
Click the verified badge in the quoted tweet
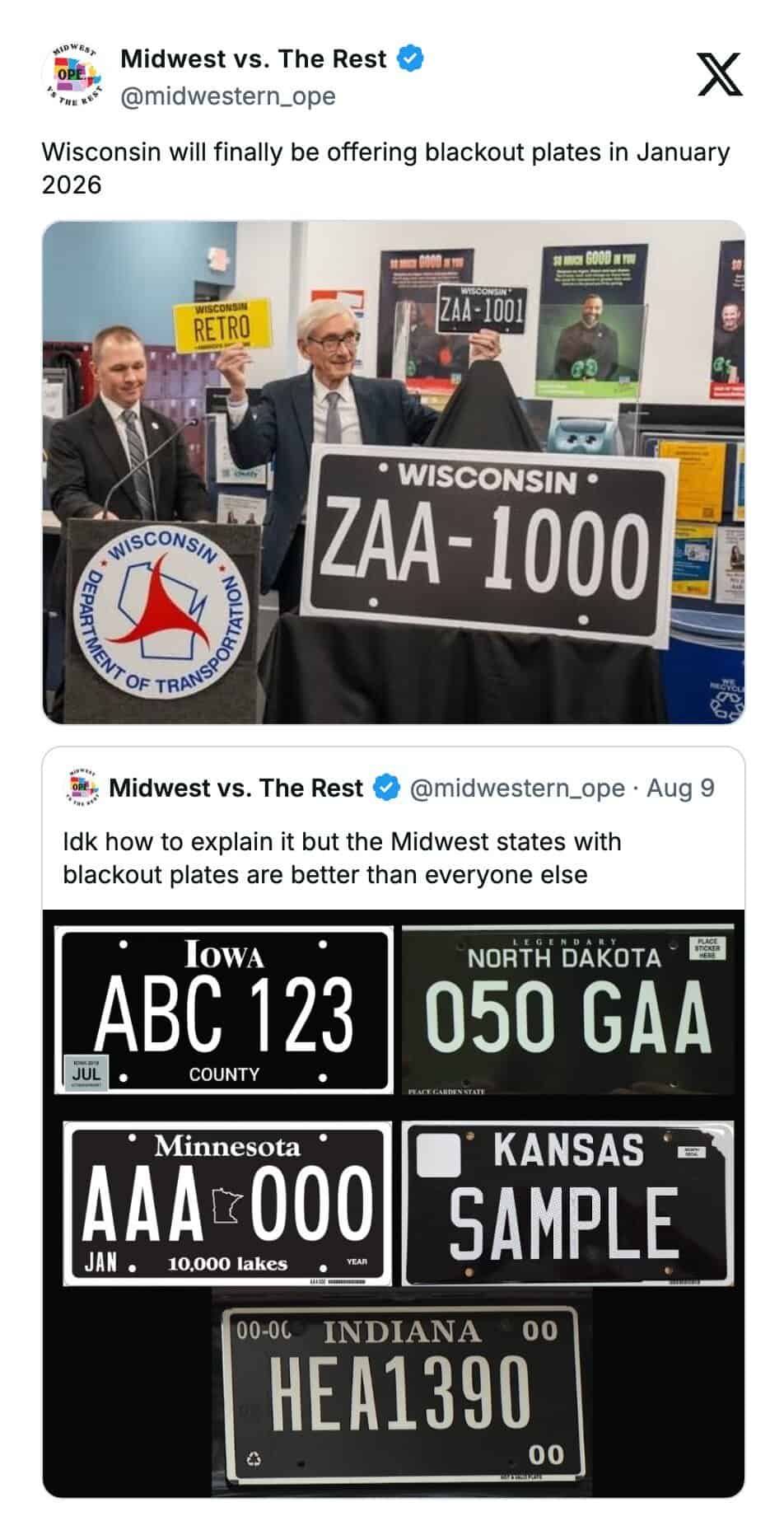386,788
